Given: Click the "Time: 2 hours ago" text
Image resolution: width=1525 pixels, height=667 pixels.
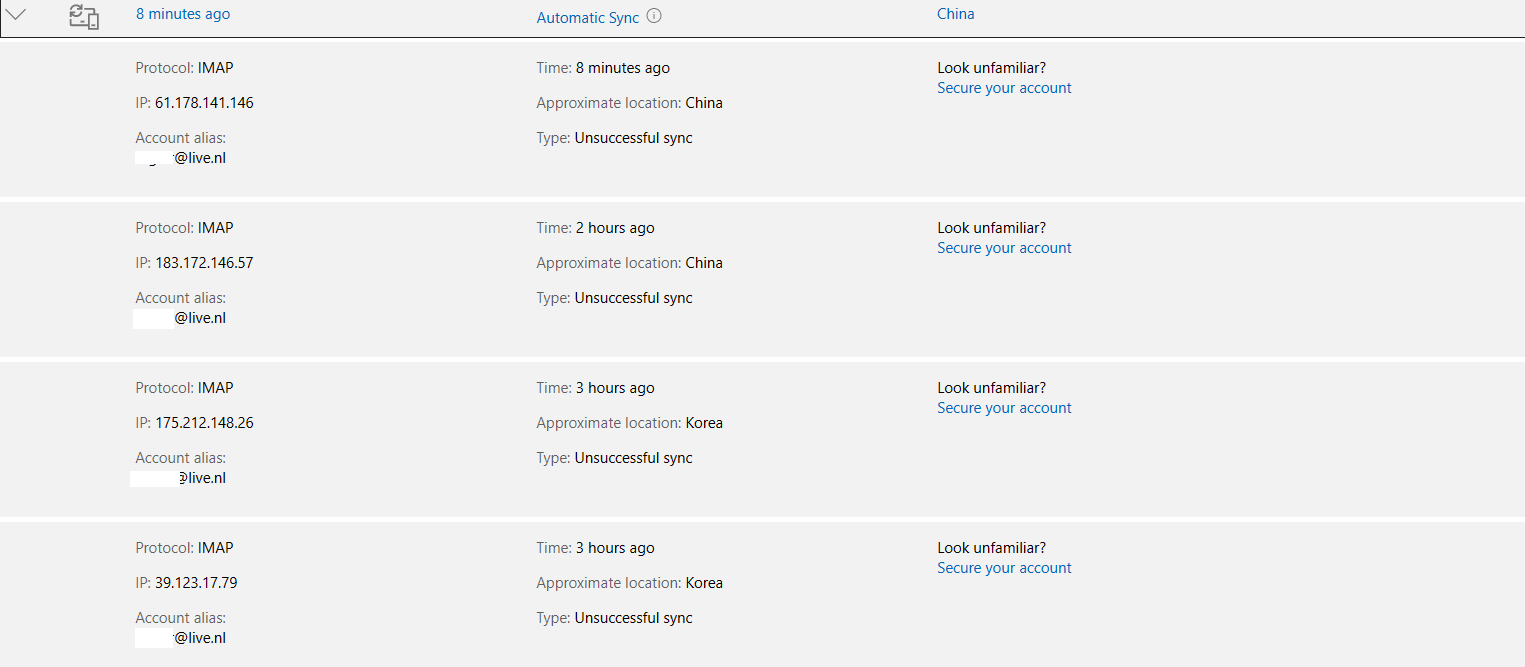Looking at the screenshot, I should click(595, 228).
